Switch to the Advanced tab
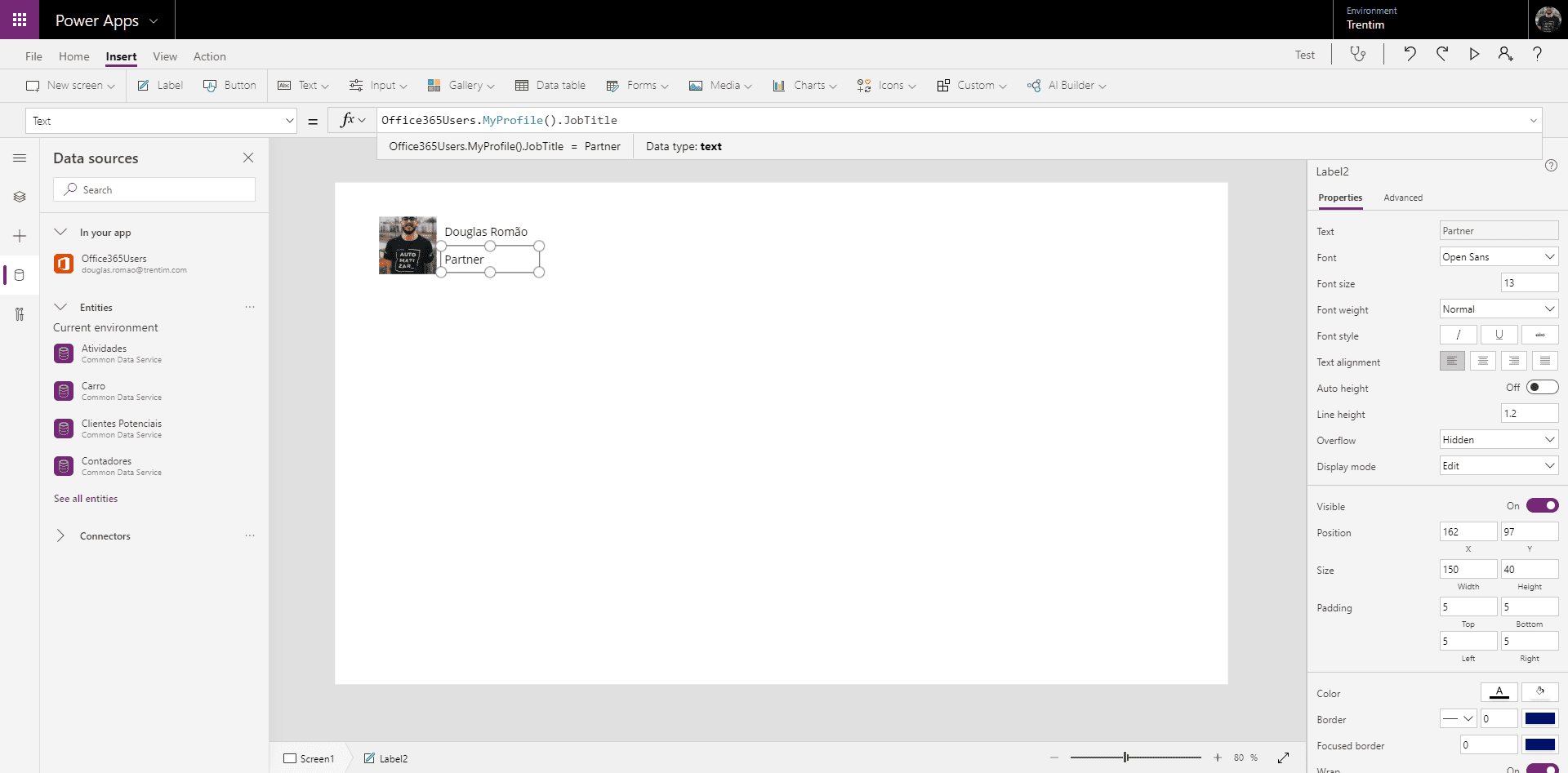Screen dimensions: 1568x773 point(1403,198)
